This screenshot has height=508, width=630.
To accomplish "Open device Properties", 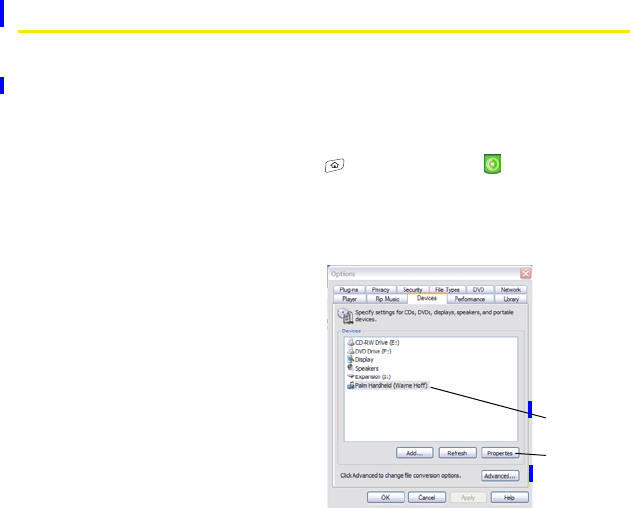I will click(500, 453).
